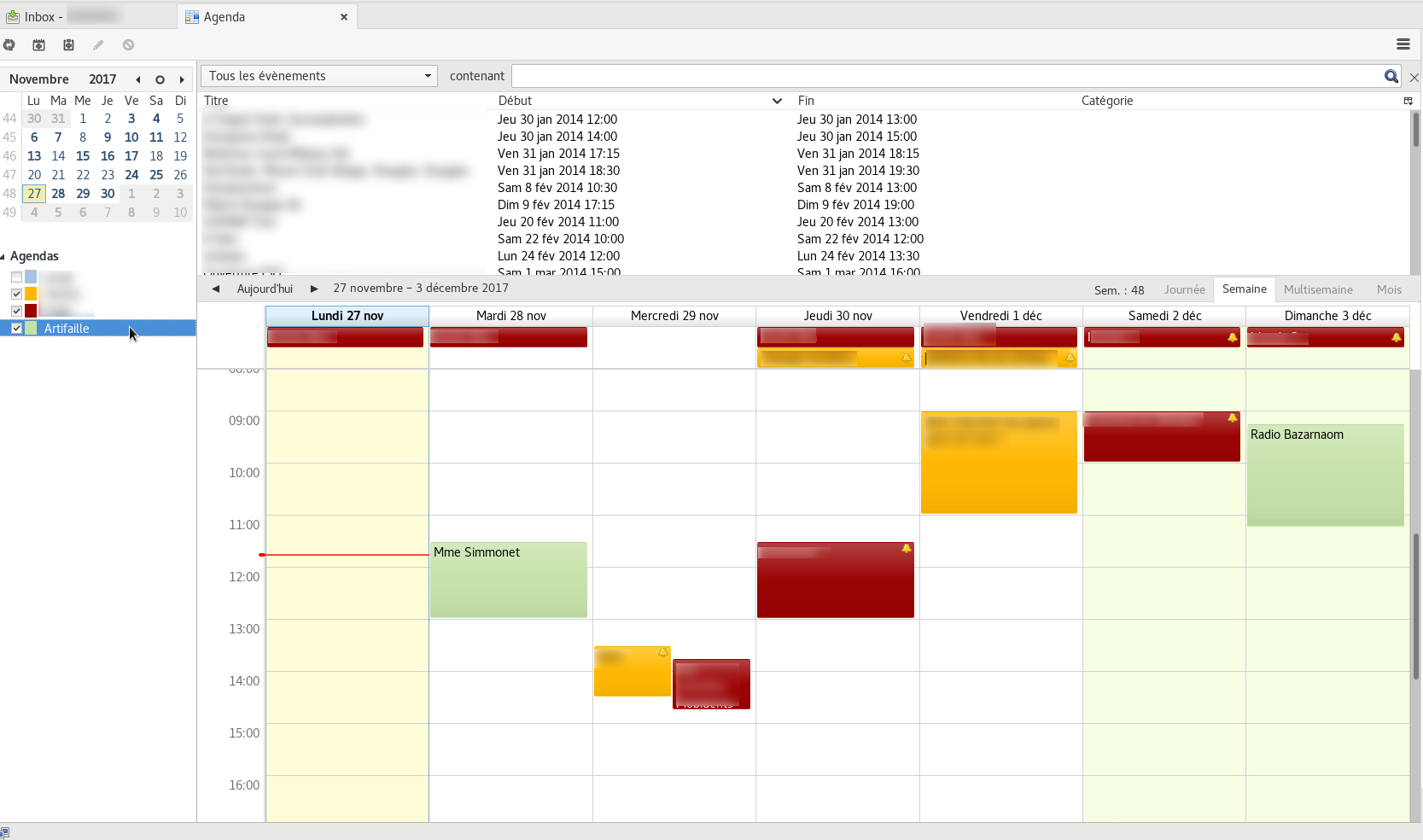The image size is (1423, 840).
Task: Select orange event on Mercredi at 13:30
Action: coord(633,671)
